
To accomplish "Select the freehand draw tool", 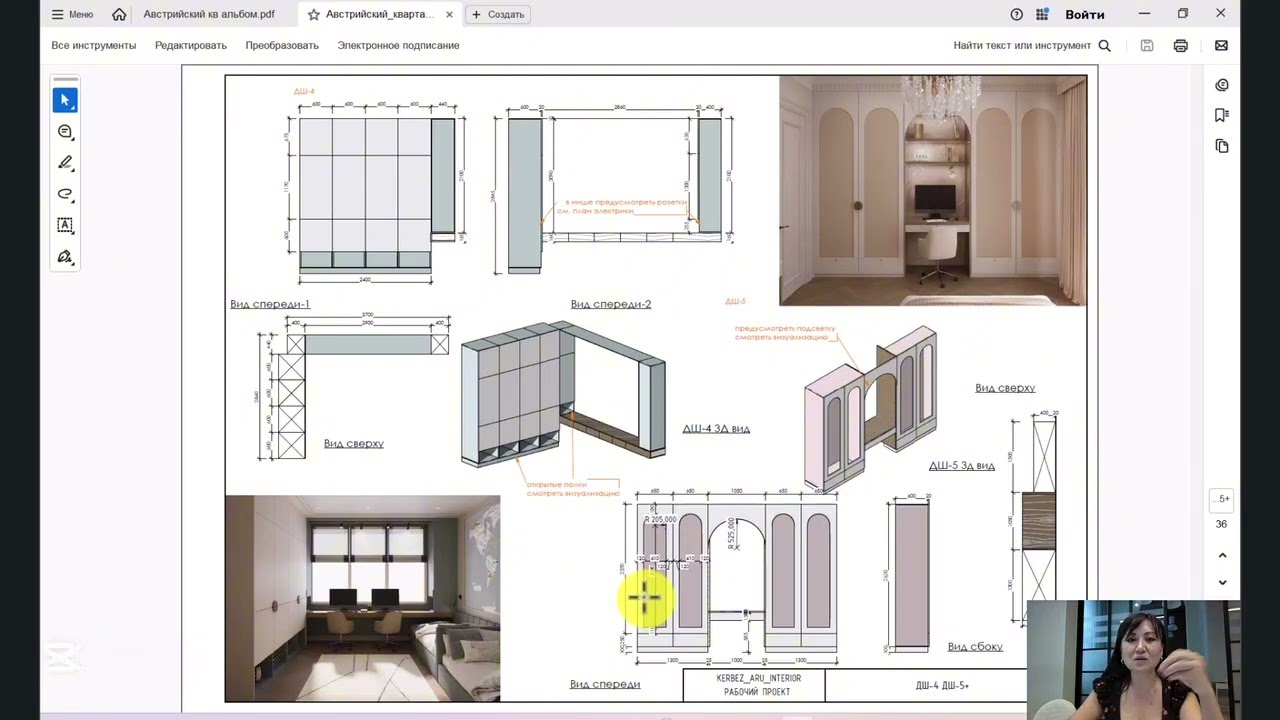I will [65, 194].
